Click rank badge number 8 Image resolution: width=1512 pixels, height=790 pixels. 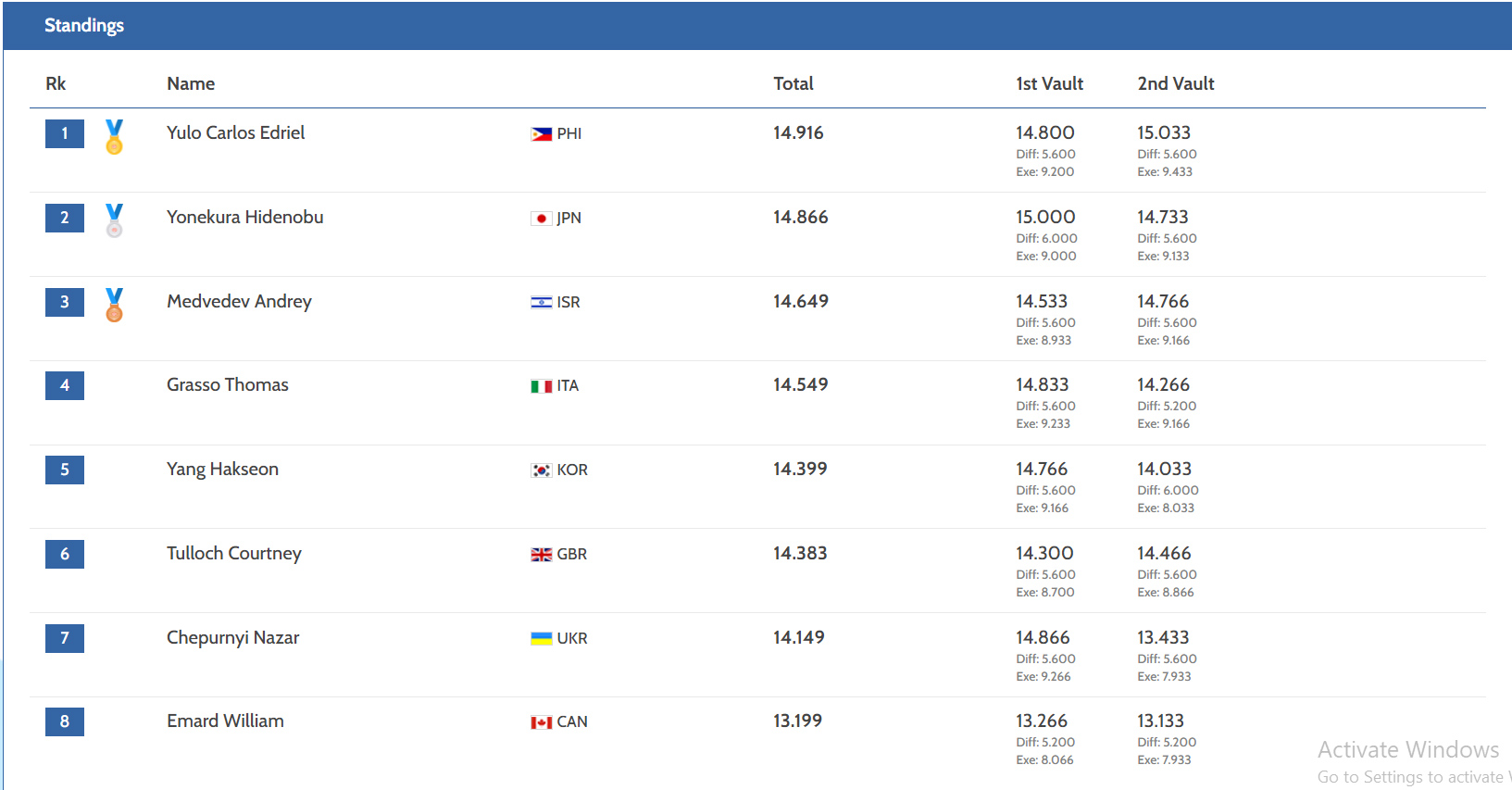[65, 721]
